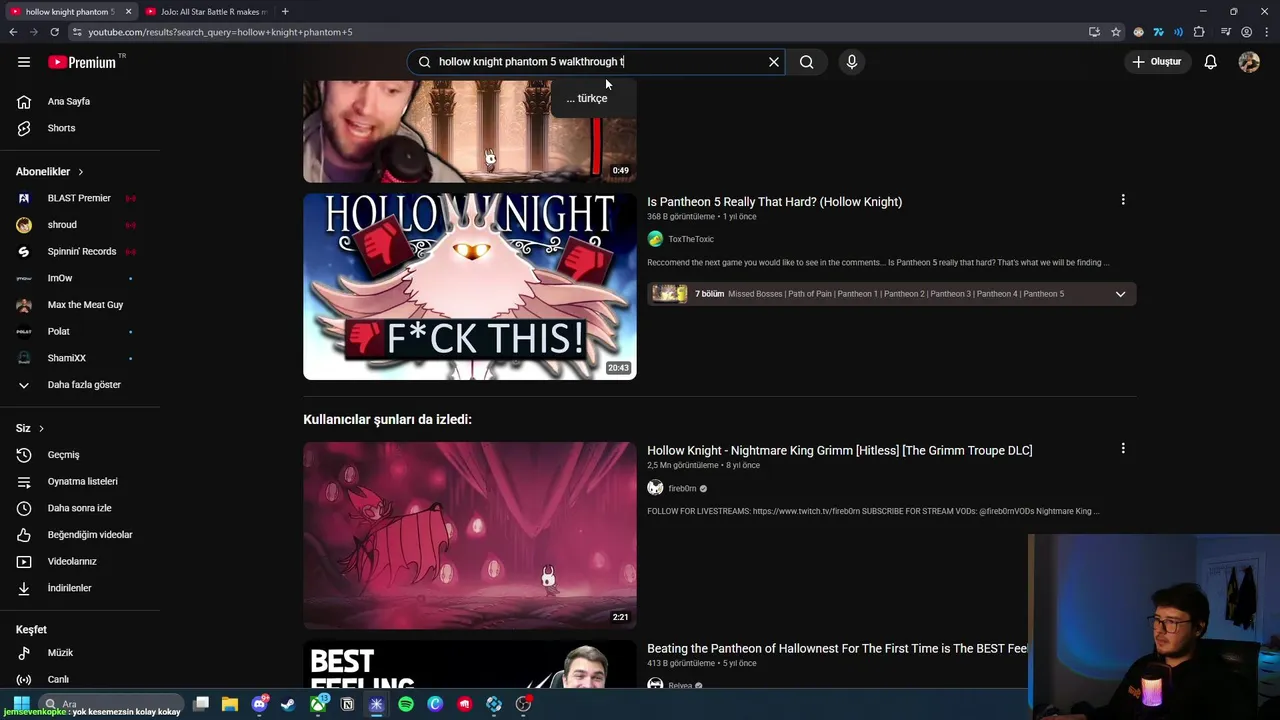Open File Explorer from the taskbar

click(x=229, y=704)
